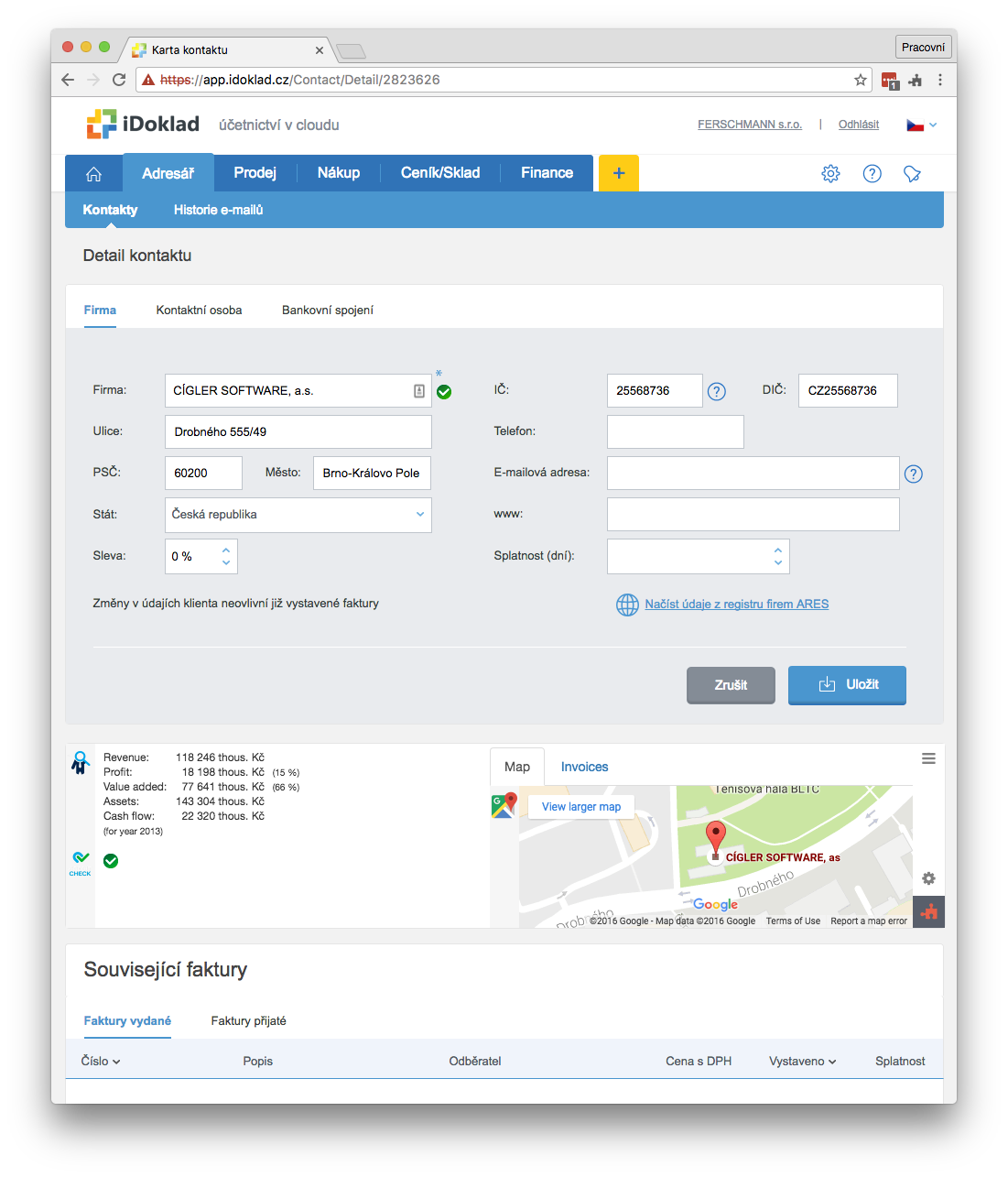The width and height of the screenshot is (1008, 1177).
Task: Click the puzzle extension icon in the browser toolbar
Action: pyautogui.click(x=915, y=81)
